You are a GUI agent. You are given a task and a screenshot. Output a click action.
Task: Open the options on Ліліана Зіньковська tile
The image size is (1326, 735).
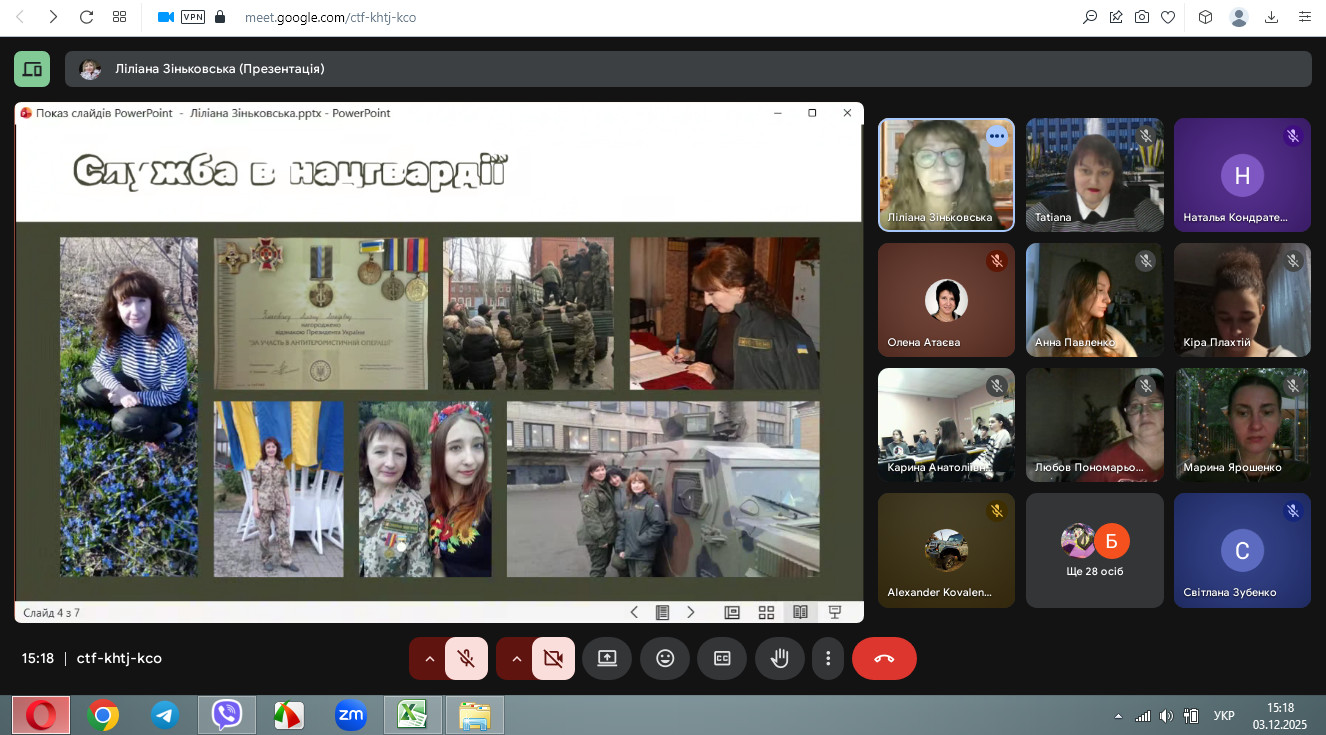coord(996,137)
